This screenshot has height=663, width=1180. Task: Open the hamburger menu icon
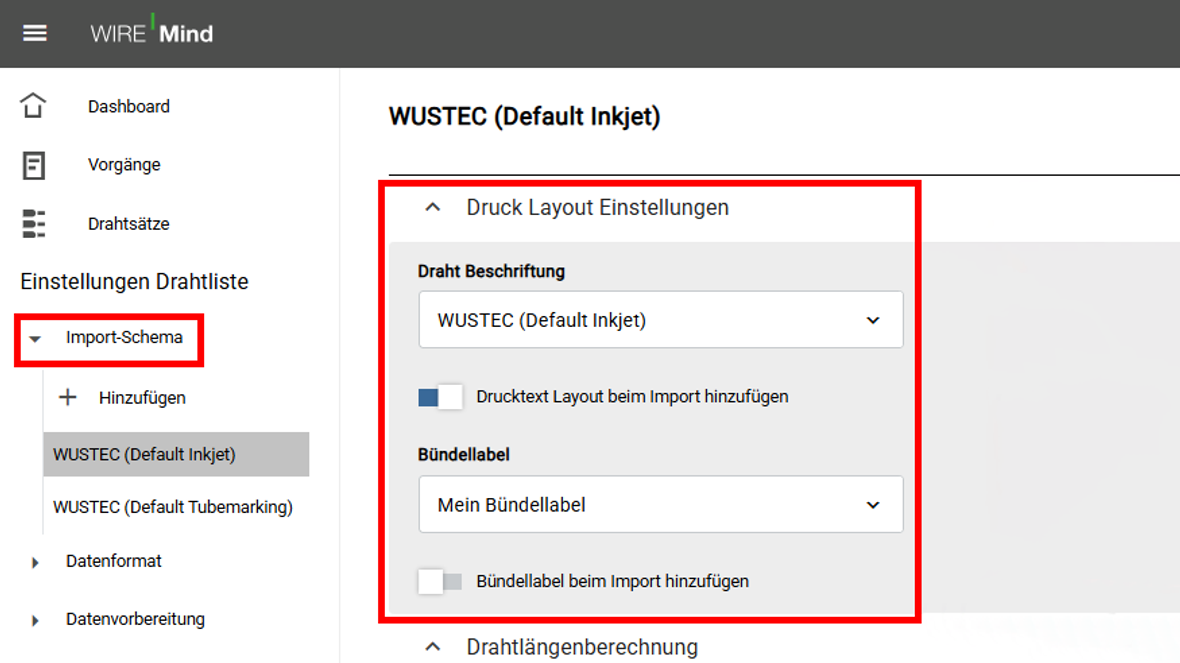(x=35, y=33)
